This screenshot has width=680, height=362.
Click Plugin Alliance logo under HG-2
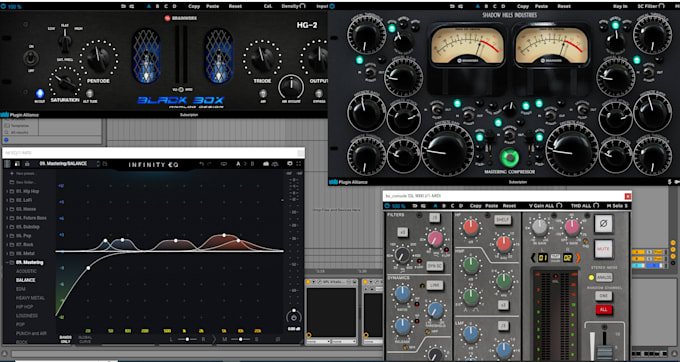pos(20,115)
